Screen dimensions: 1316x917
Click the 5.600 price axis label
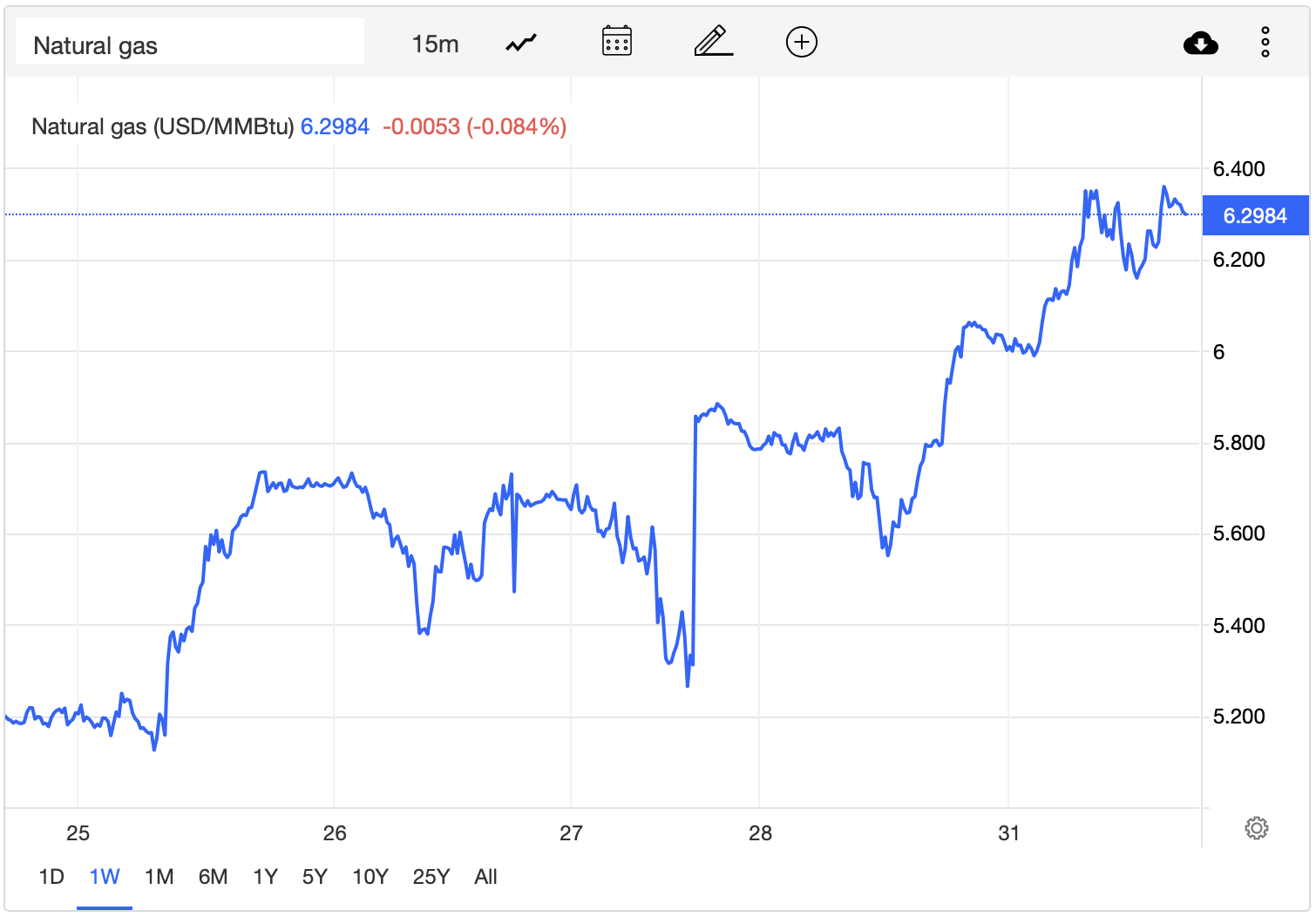(x=1239, y=533)
